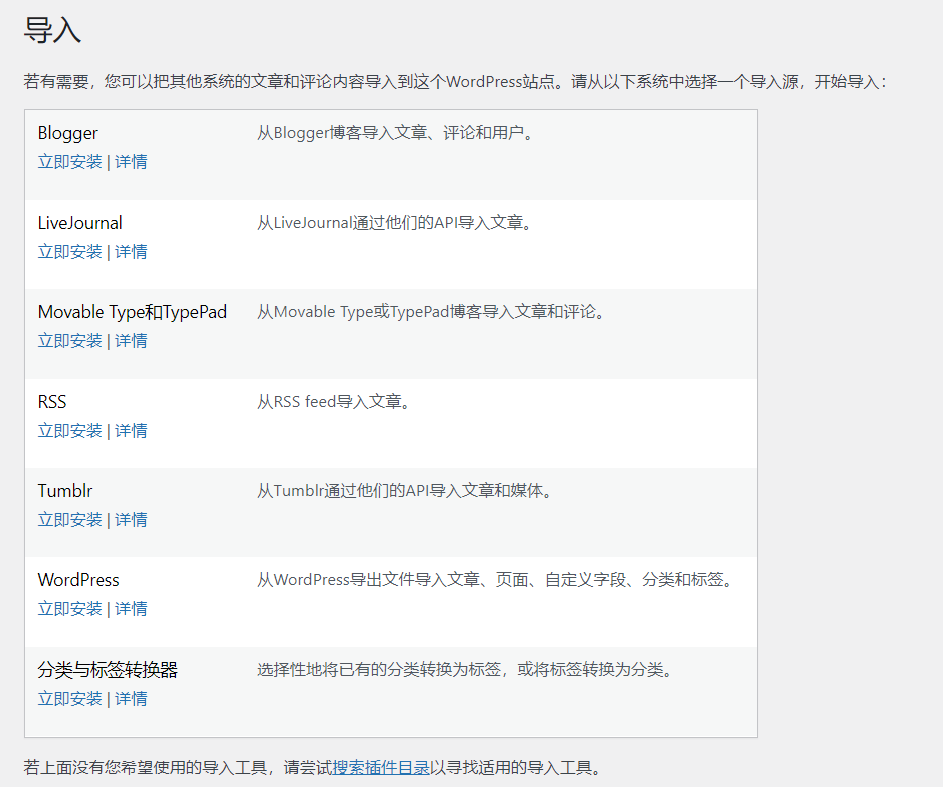Click the WordPress importer title
Viewport: 943px width, 787px height.
click(x=79, y=580)
